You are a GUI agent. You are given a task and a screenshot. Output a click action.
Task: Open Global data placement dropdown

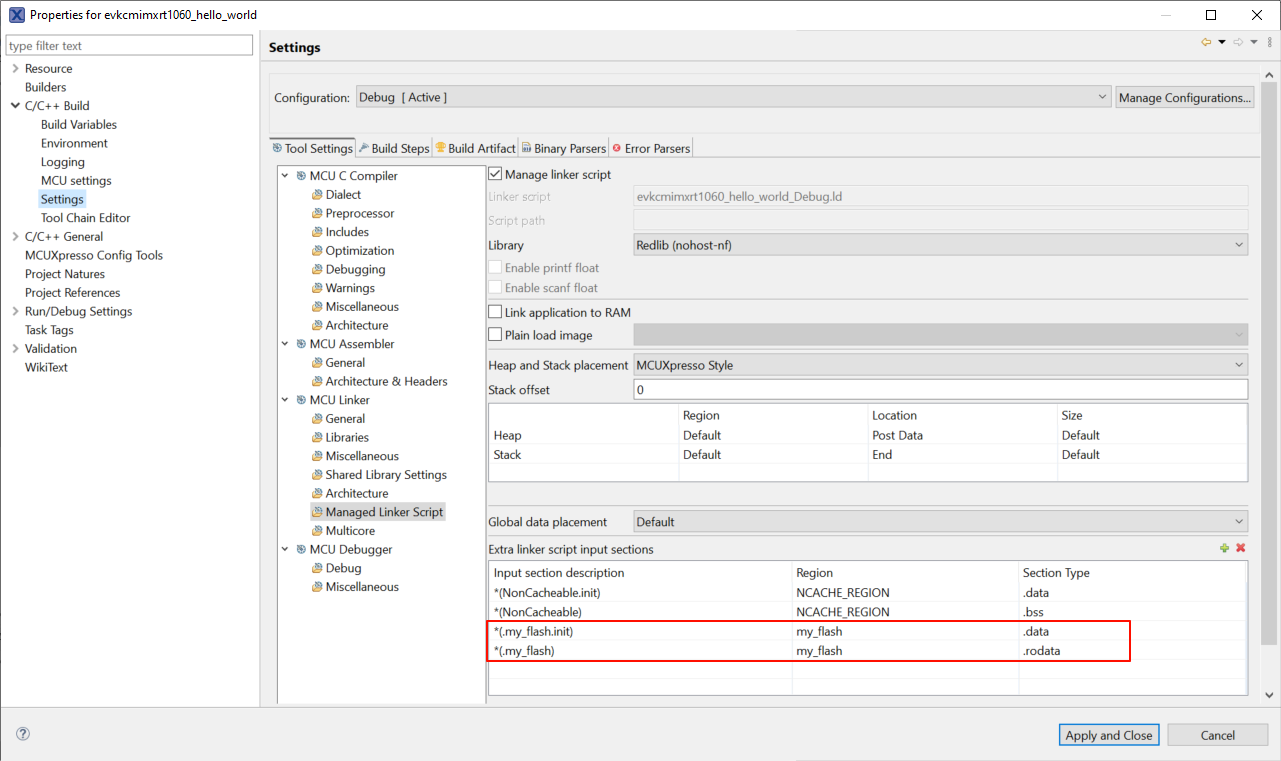(940, 522)
